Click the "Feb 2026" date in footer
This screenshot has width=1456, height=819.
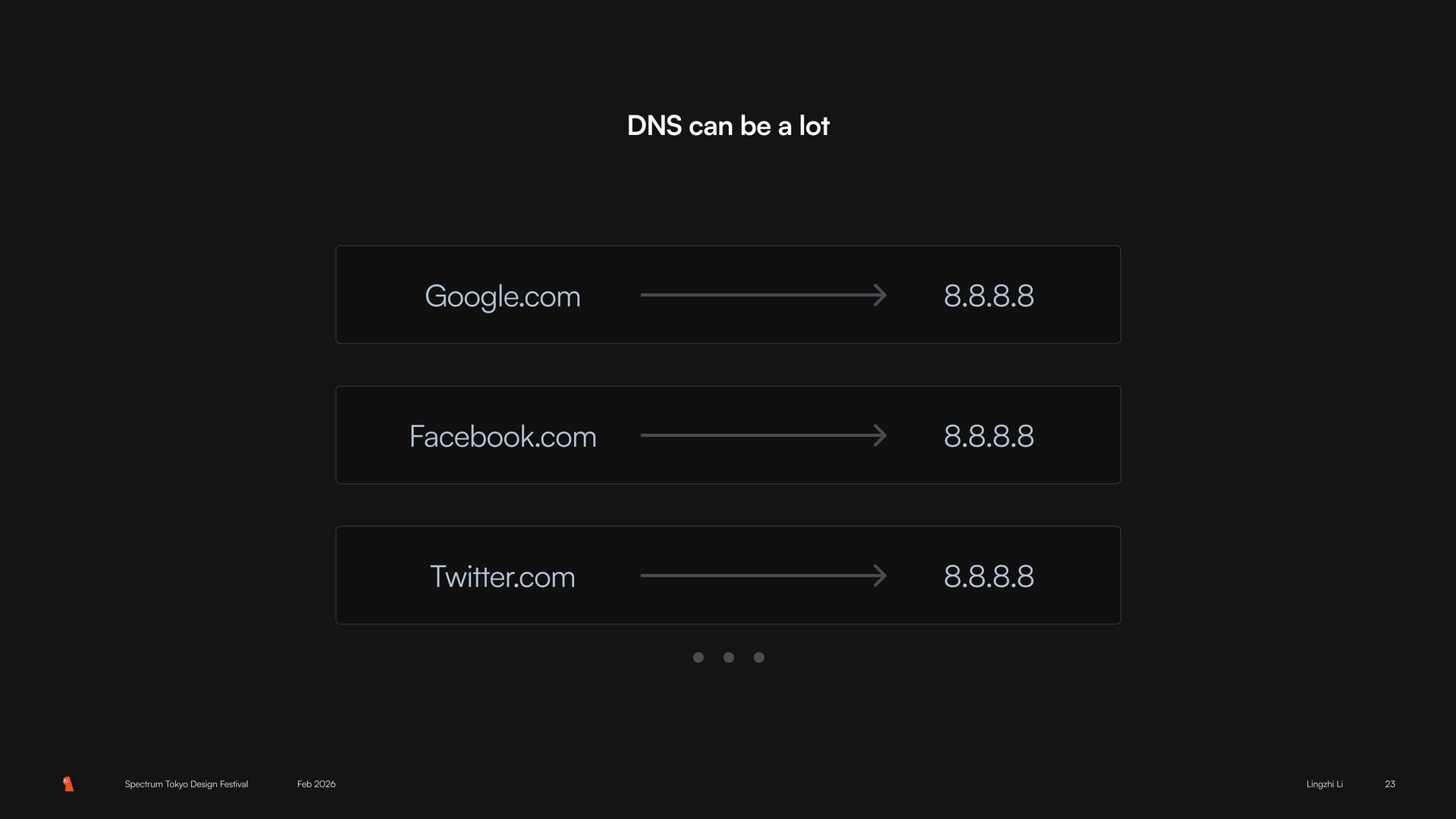(316, 784)
